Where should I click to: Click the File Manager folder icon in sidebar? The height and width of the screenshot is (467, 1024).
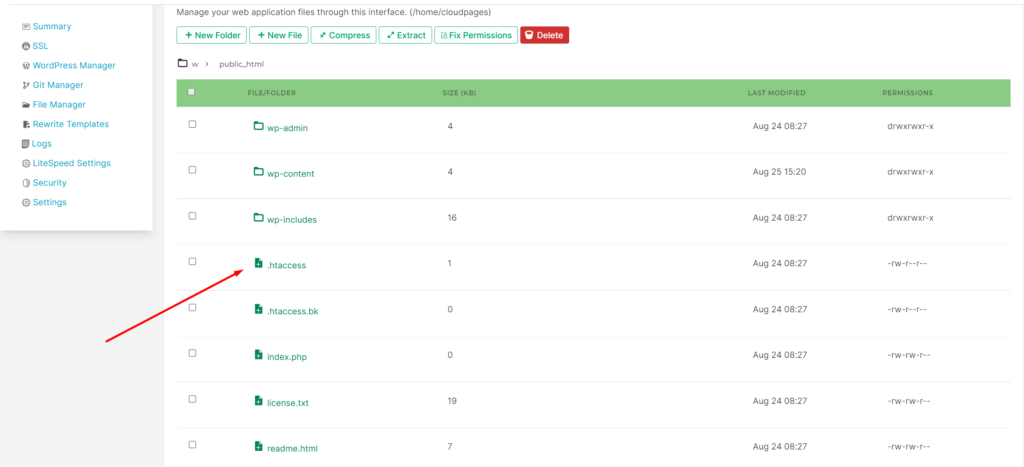26,105
